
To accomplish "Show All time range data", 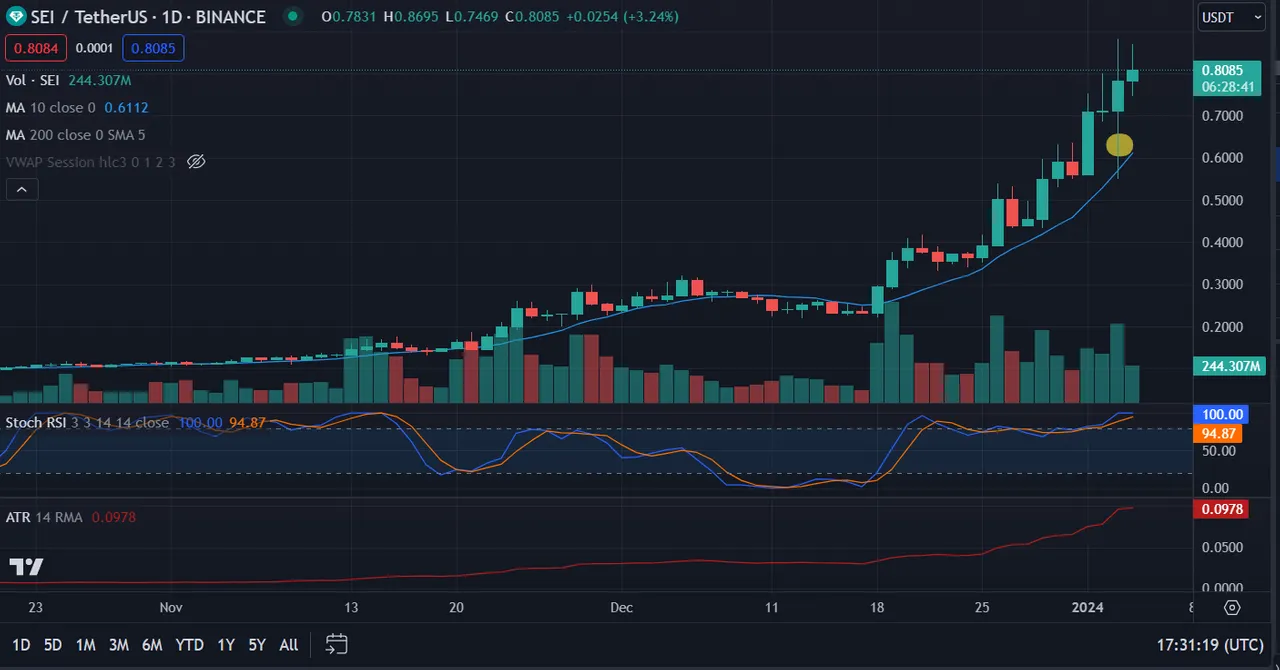I will coord(289,645).
